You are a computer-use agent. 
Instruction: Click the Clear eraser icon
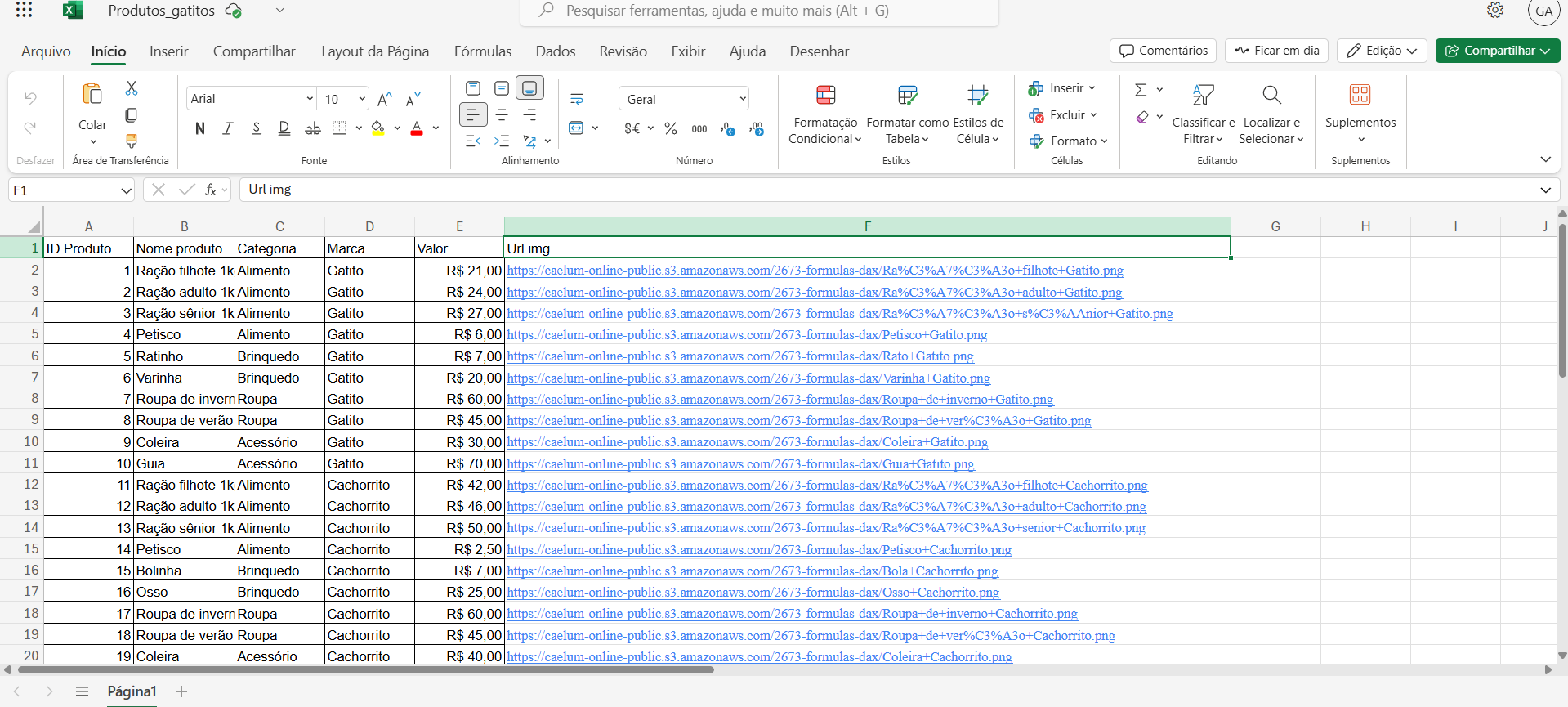point(1142,117)
